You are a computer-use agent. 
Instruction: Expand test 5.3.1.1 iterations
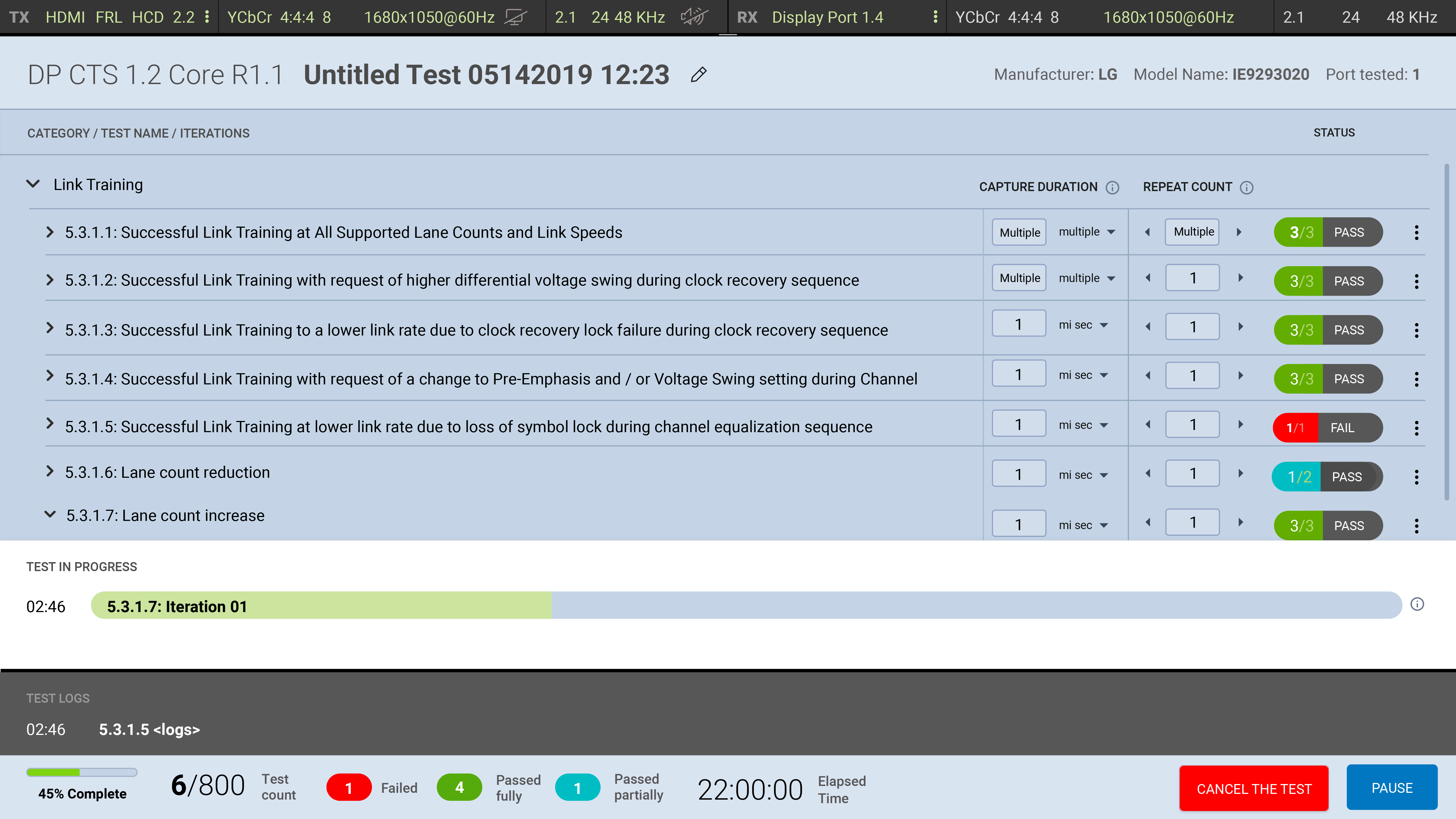[50, 232]
